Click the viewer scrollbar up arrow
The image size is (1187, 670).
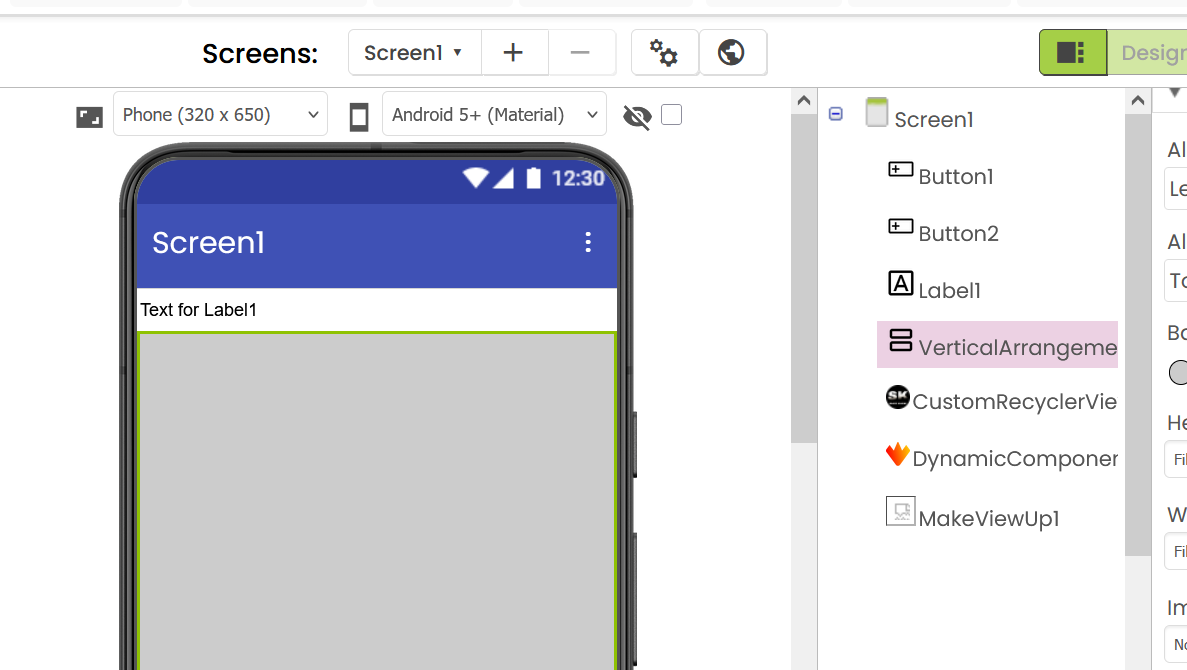point(804,100)
